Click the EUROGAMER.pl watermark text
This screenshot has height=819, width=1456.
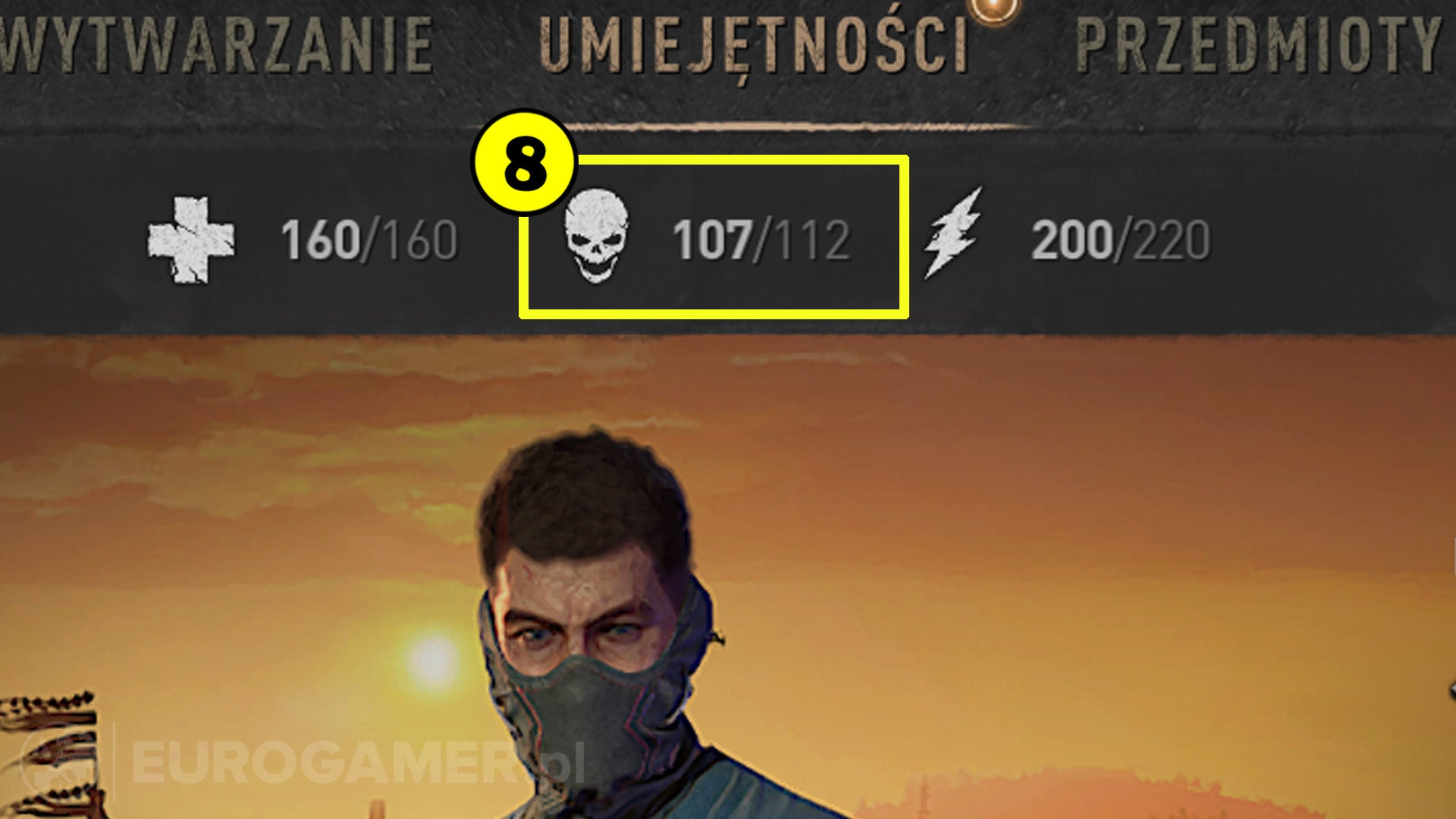[358, 763]
